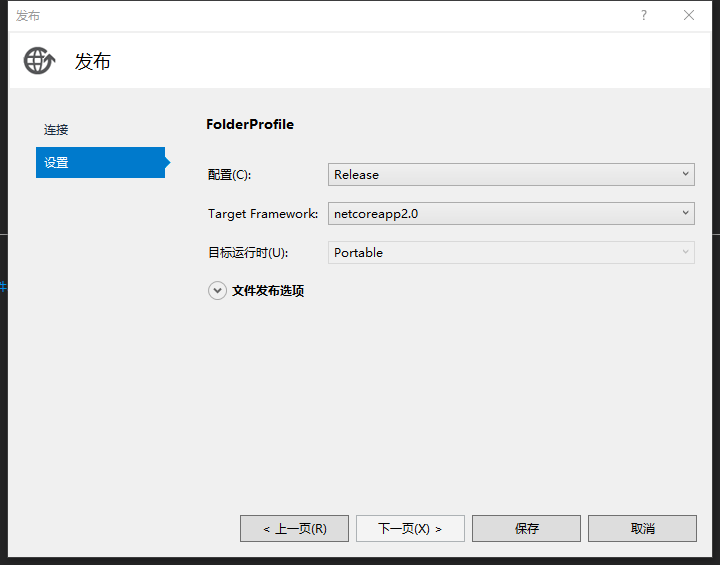Open the help question mark button
Image resolution: width=720 pixels, height=565 pixels.
point(644,16)
